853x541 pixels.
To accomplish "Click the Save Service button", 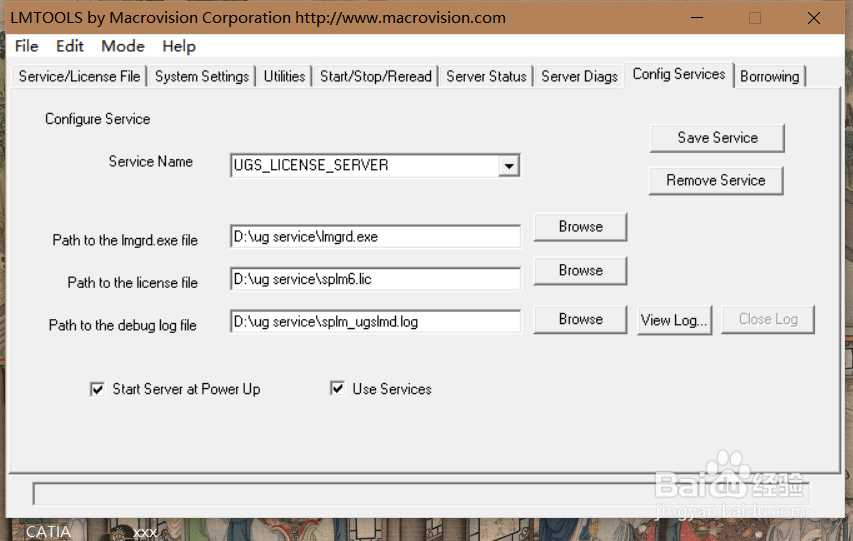I will 717,138.
